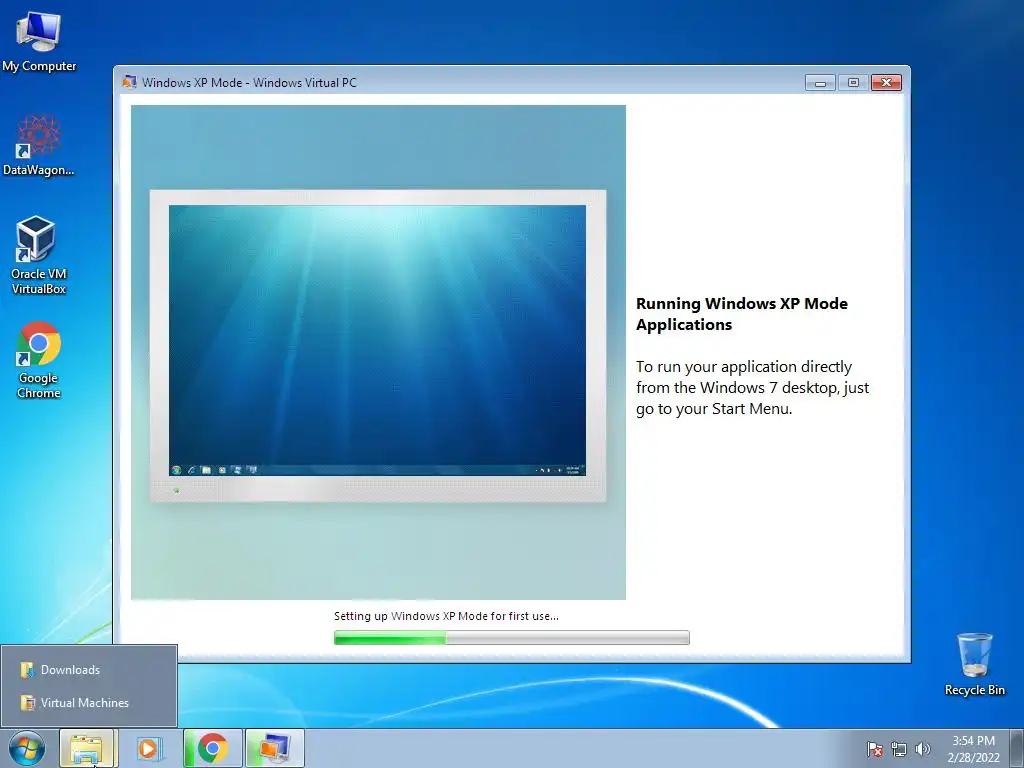Click the 2/28/2022 date in tray
This screenshot has width=1024, height=768.
973,758
